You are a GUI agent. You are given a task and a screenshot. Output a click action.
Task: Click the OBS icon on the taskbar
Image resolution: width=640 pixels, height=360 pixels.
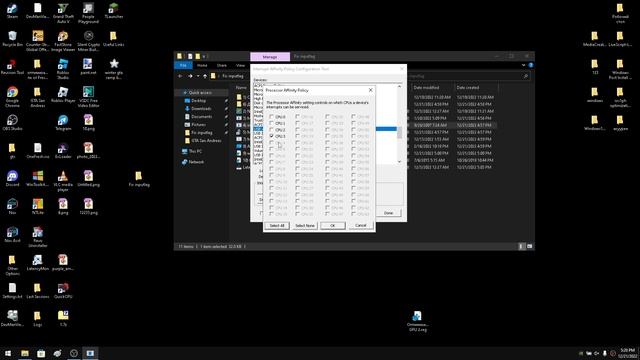coord(74,353)
